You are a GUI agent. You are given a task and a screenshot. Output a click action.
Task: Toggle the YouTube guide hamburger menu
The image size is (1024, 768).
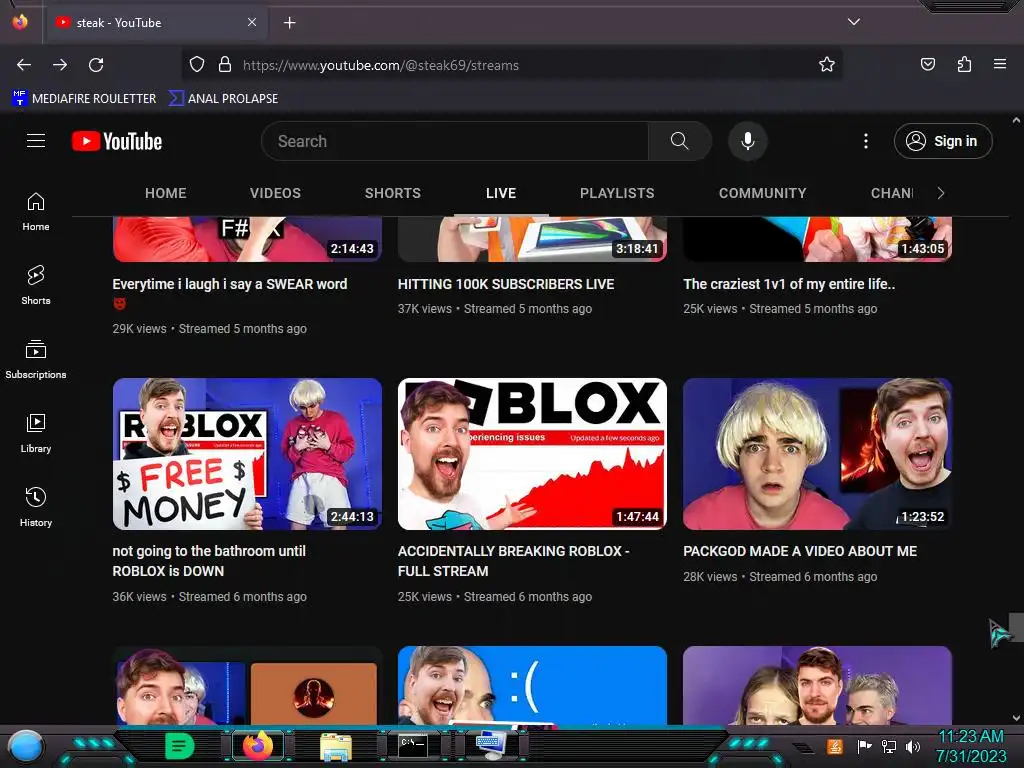coord(36,141)
